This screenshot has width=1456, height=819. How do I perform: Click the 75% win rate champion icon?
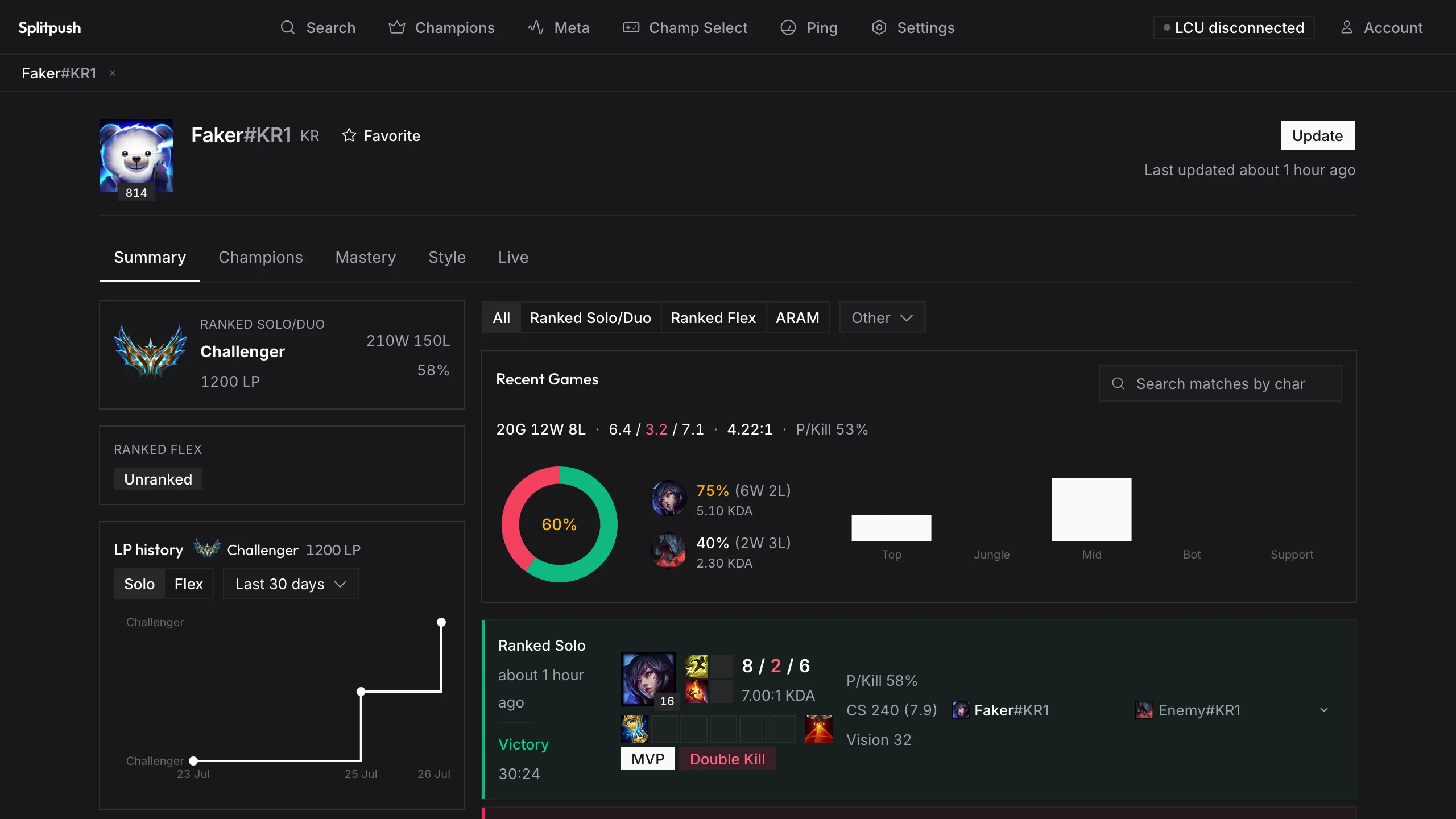(669, 498)
